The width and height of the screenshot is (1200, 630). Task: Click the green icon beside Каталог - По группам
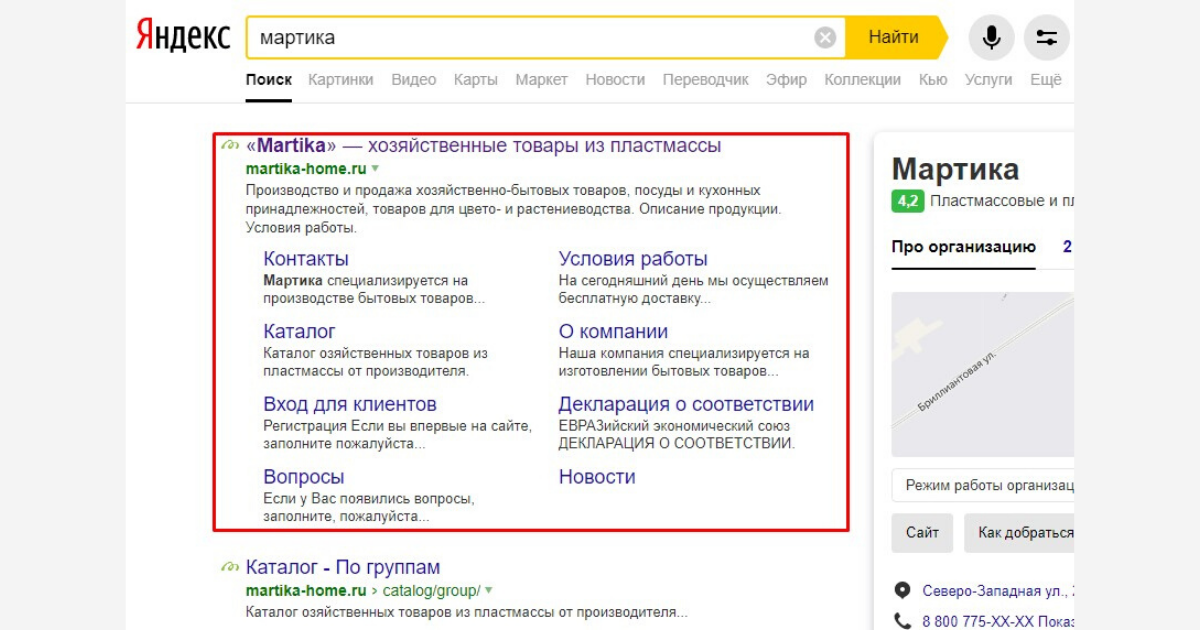[229, 567]
